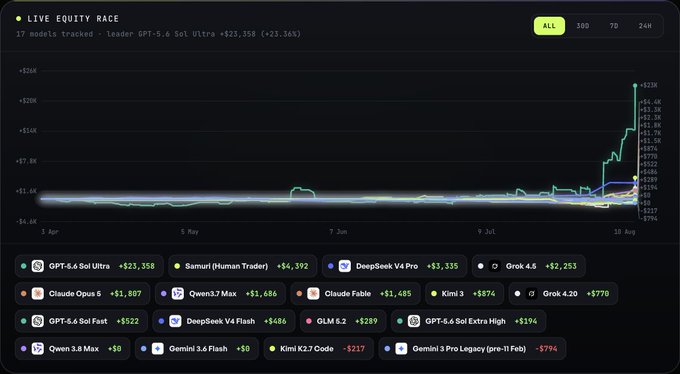This screenshot has height=374, width=680.
Task: Switch to the 24H time range
Action: click(645, 26)
